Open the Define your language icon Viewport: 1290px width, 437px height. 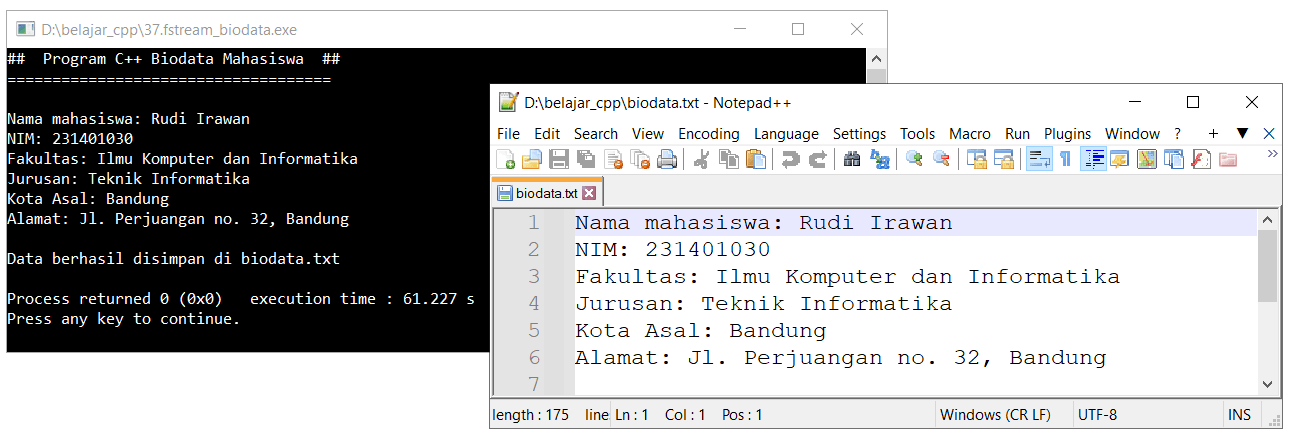click(1119, 159)
